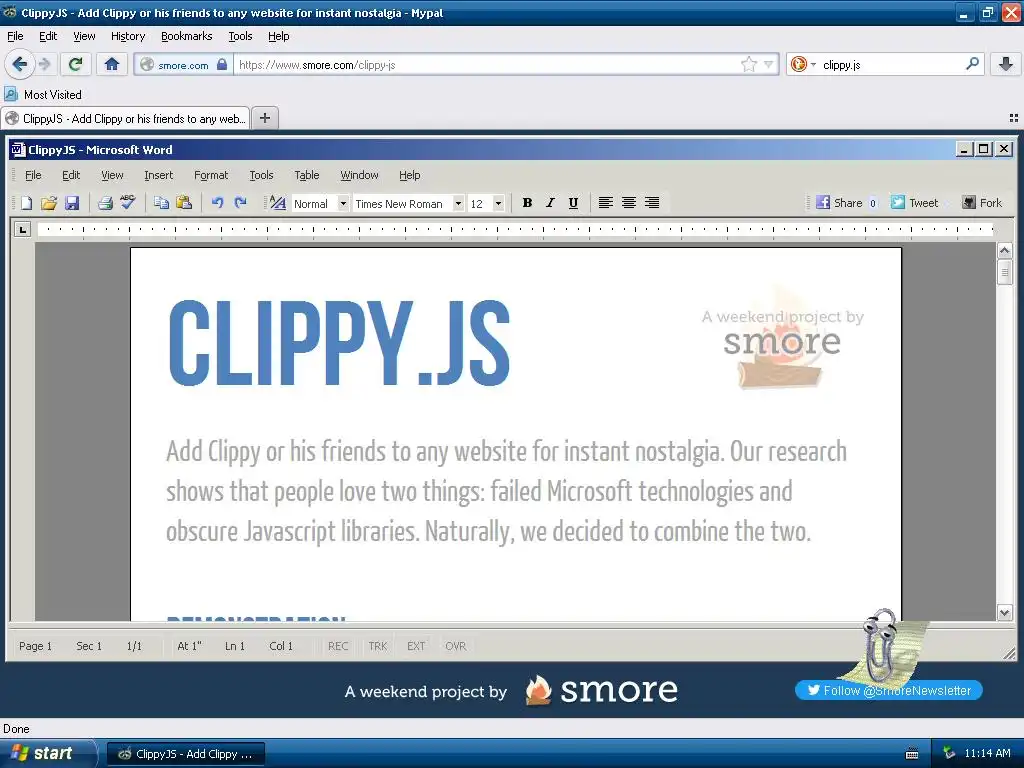Click Follow @SmoreNewsletter Twitter button
The width and height of the screenshot is (1024, 768).
(889, 690)
